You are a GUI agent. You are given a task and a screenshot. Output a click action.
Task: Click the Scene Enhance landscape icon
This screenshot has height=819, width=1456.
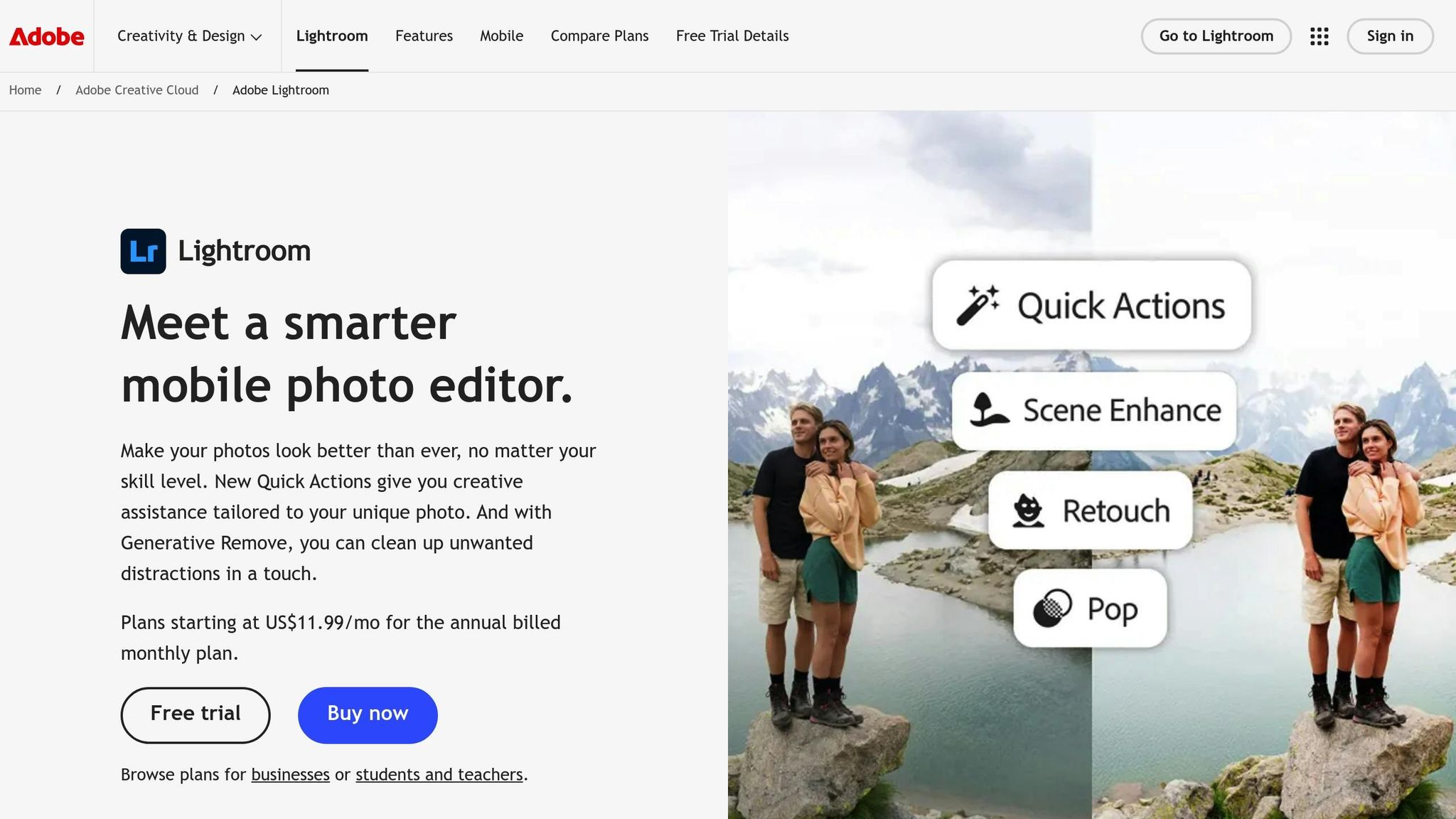coord(990,410)
